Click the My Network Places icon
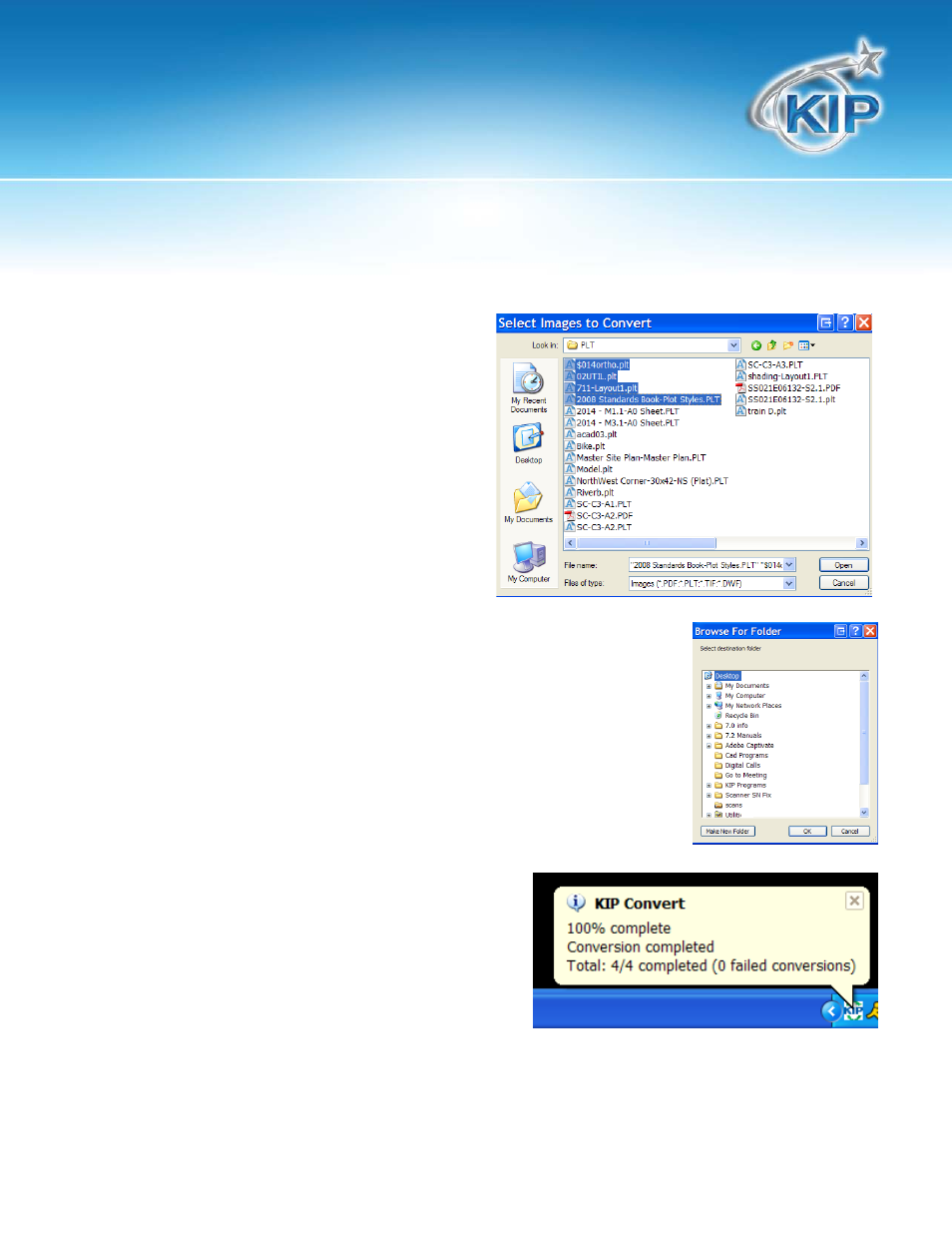Image resolution: width=952 pixels, height=1233 pixels. click(x=718, y=706)
